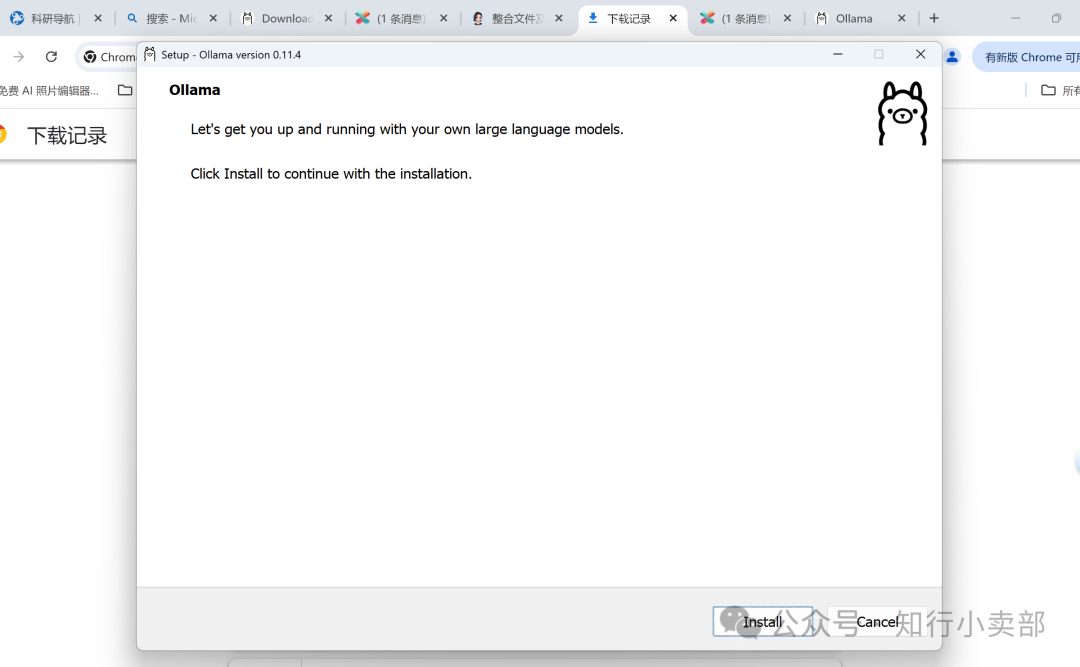The image size is (1080, 667).
Task: Close the Download tab in Chrome
Action: coord(329,19)
